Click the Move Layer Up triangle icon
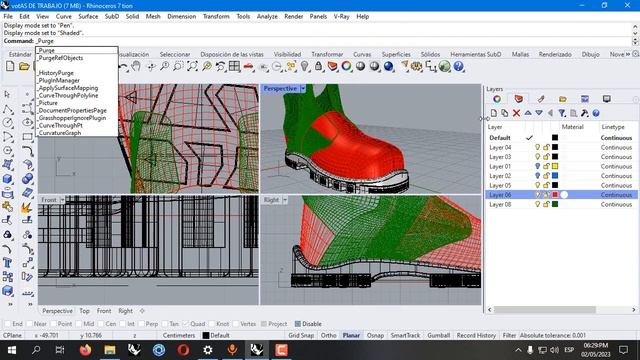The image size is (640, 360). [528, 113]
